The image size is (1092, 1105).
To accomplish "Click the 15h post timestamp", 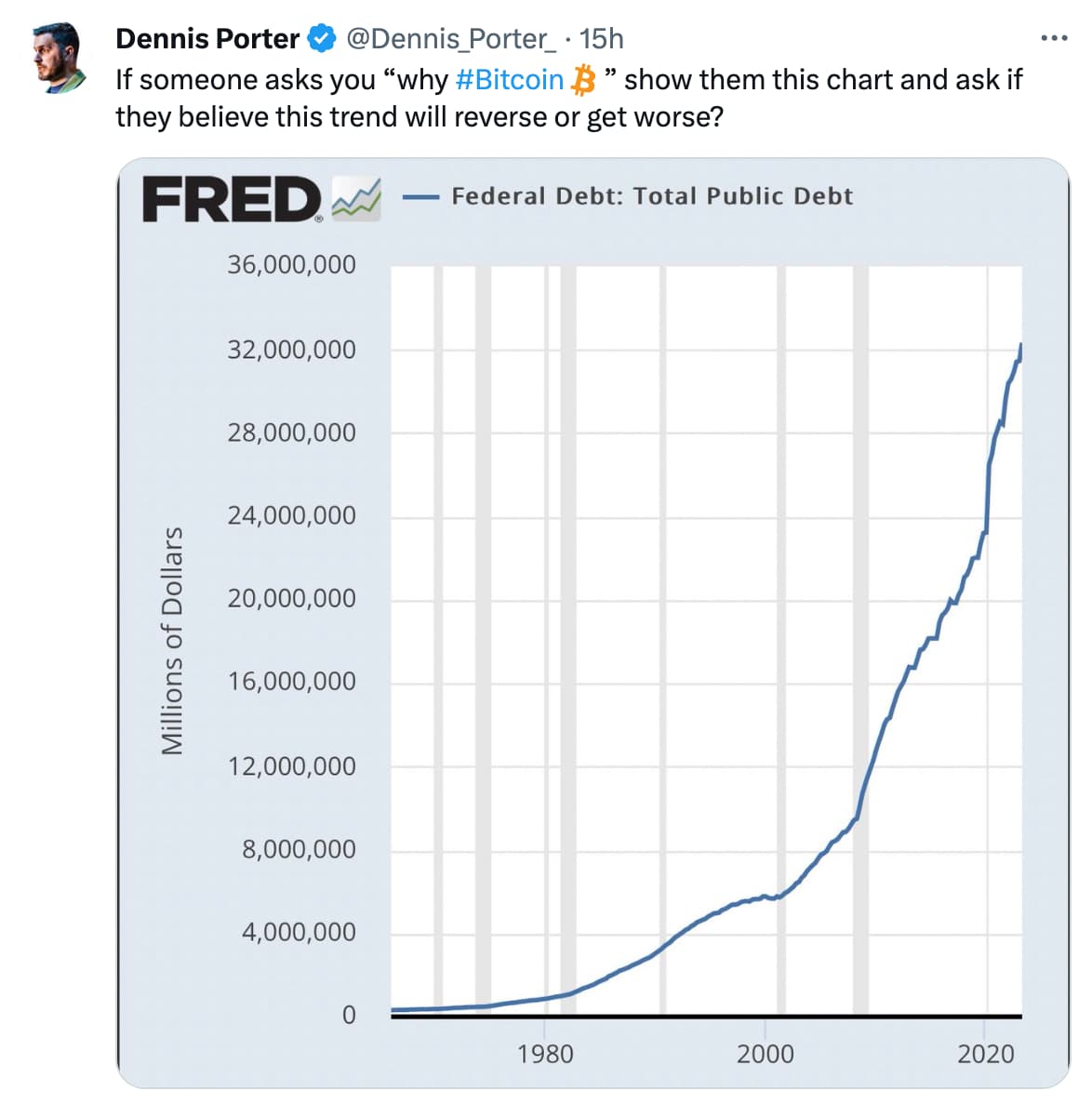I will point(601,39).
